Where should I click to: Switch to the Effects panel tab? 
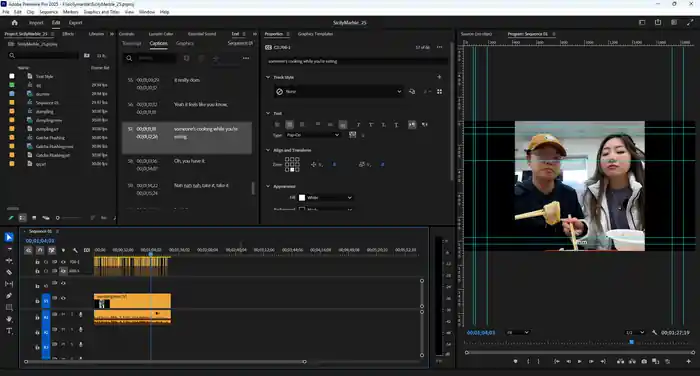pyautogui.click(x=68, y=34)
